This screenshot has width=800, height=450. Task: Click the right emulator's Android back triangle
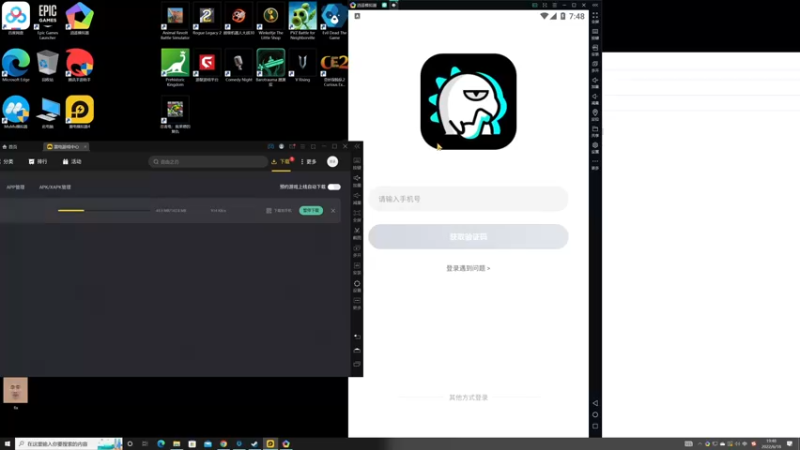[595, 403]
